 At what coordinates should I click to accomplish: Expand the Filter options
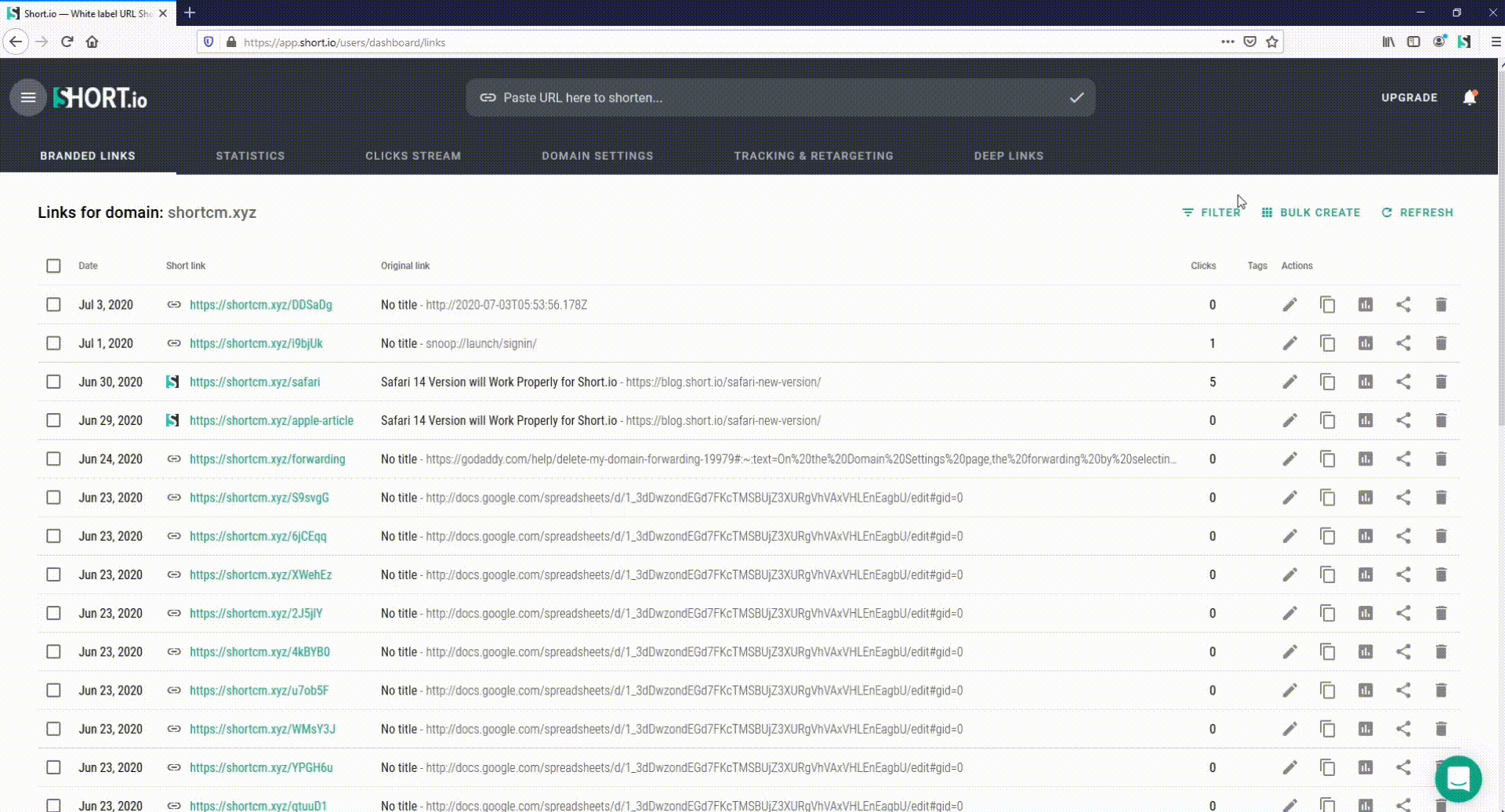[x=1211, y=212]
